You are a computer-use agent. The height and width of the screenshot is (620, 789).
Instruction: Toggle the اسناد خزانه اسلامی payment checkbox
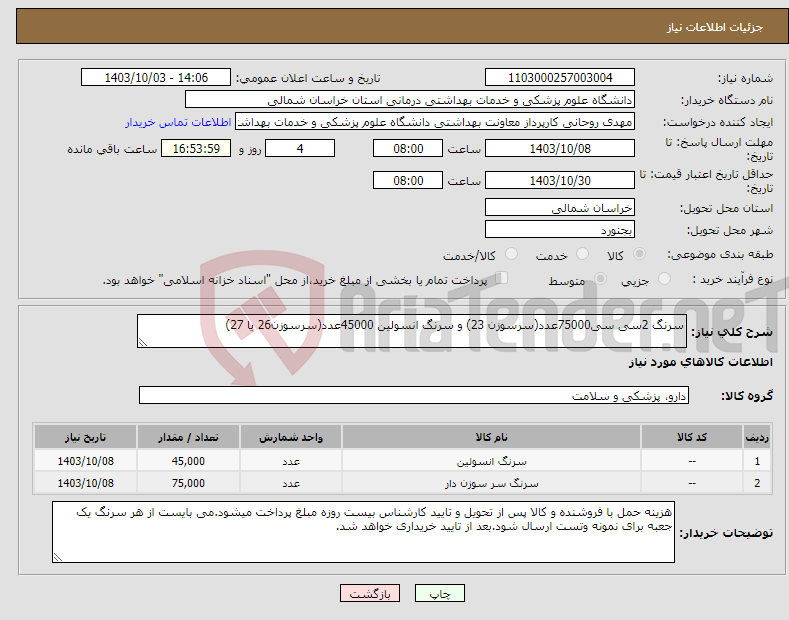502,278
